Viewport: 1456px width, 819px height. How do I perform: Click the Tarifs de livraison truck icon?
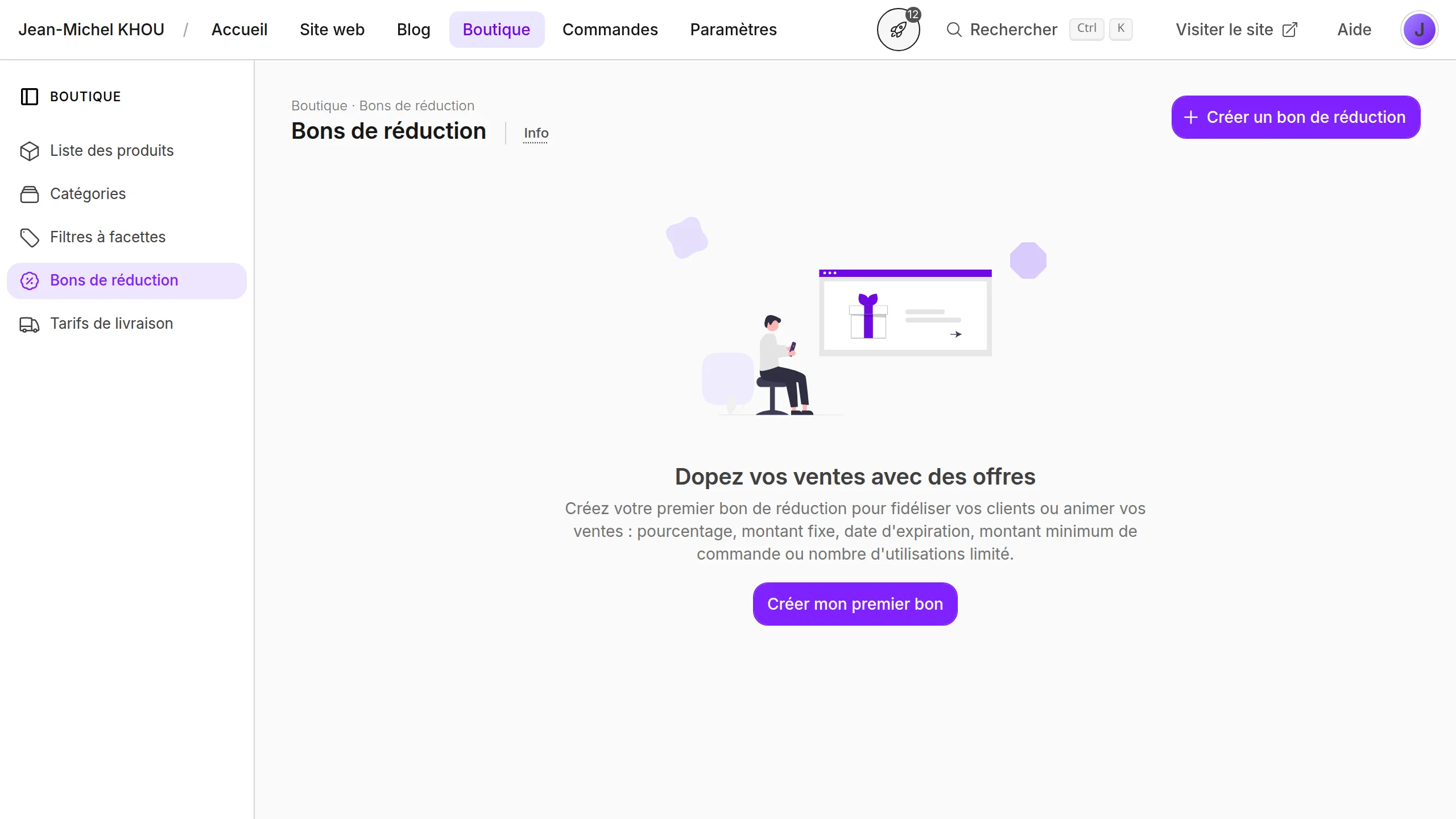(30, 324)
